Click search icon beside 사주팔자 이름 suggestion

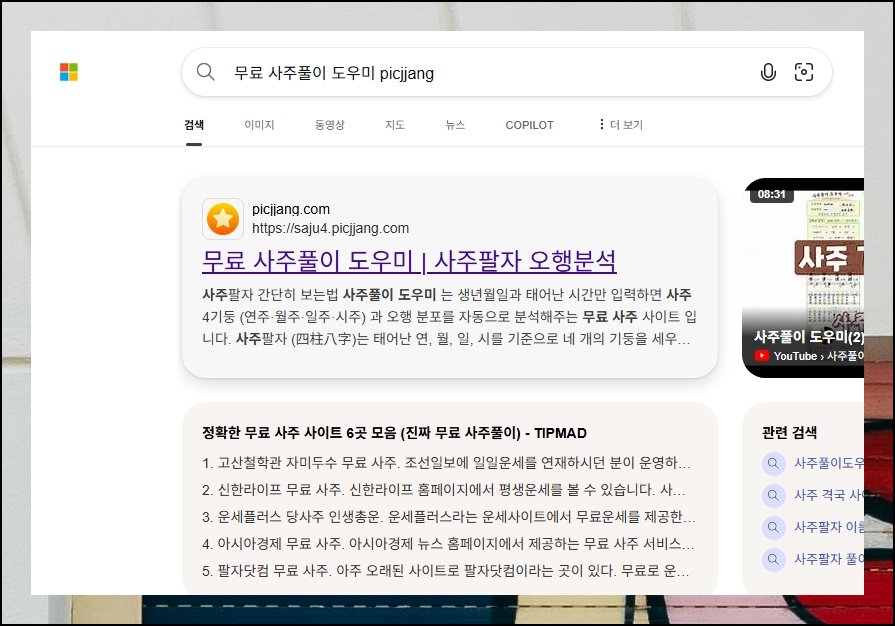pos(773,527)
